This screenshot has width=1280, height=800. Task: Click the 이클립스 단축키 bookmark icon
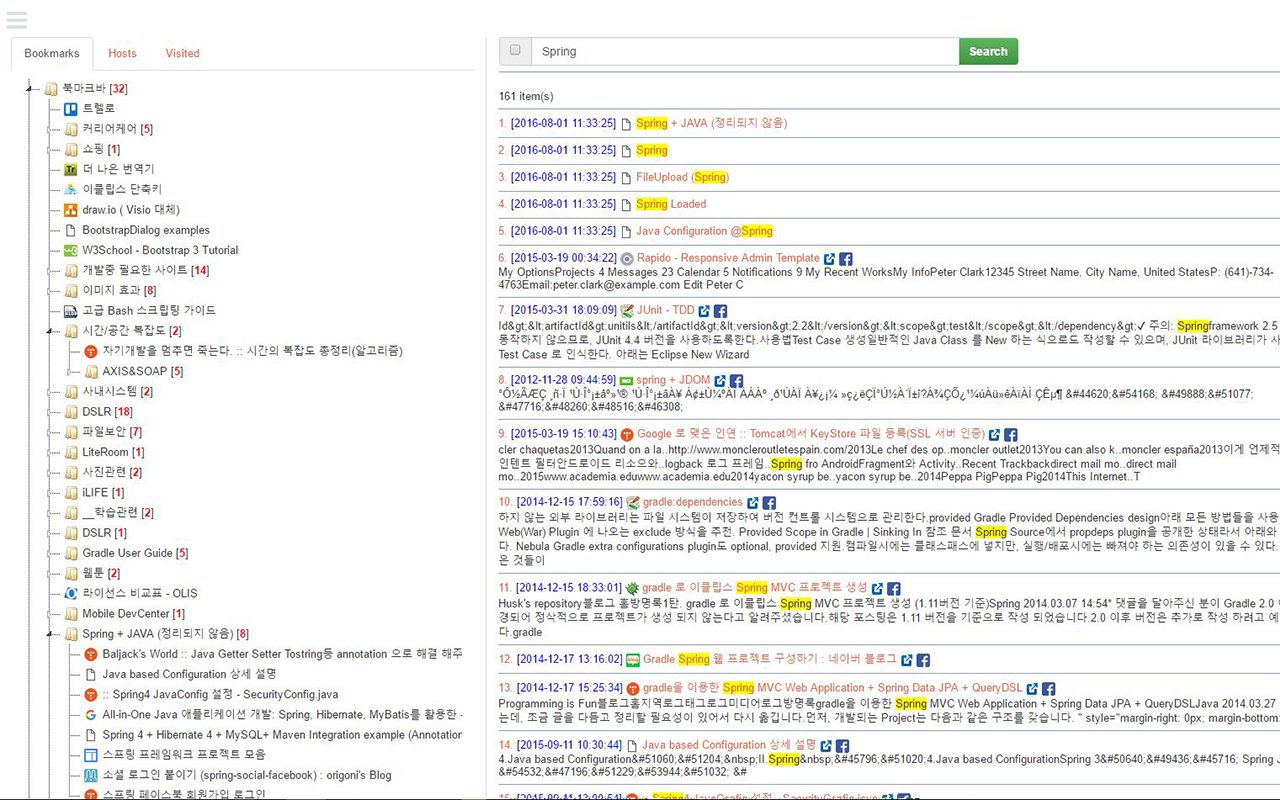click(x=71, y=190)
